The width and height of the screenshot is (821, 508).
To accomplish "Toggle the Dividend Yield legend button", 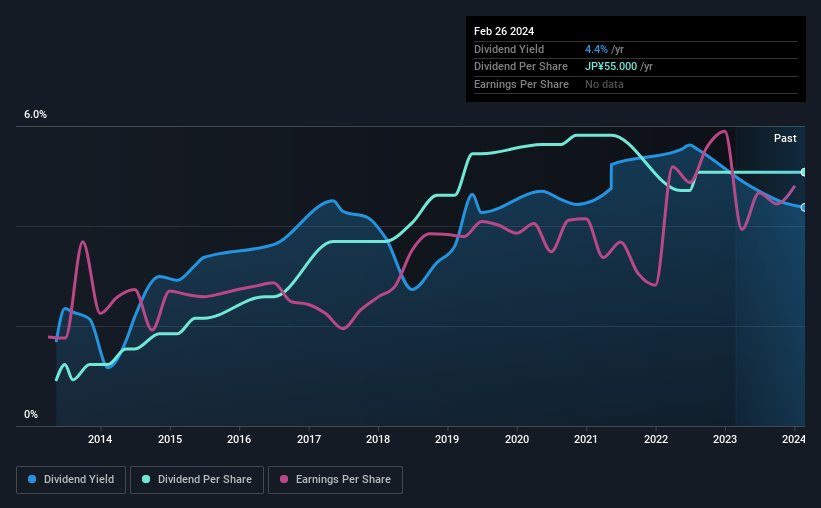I will [71, 480].
